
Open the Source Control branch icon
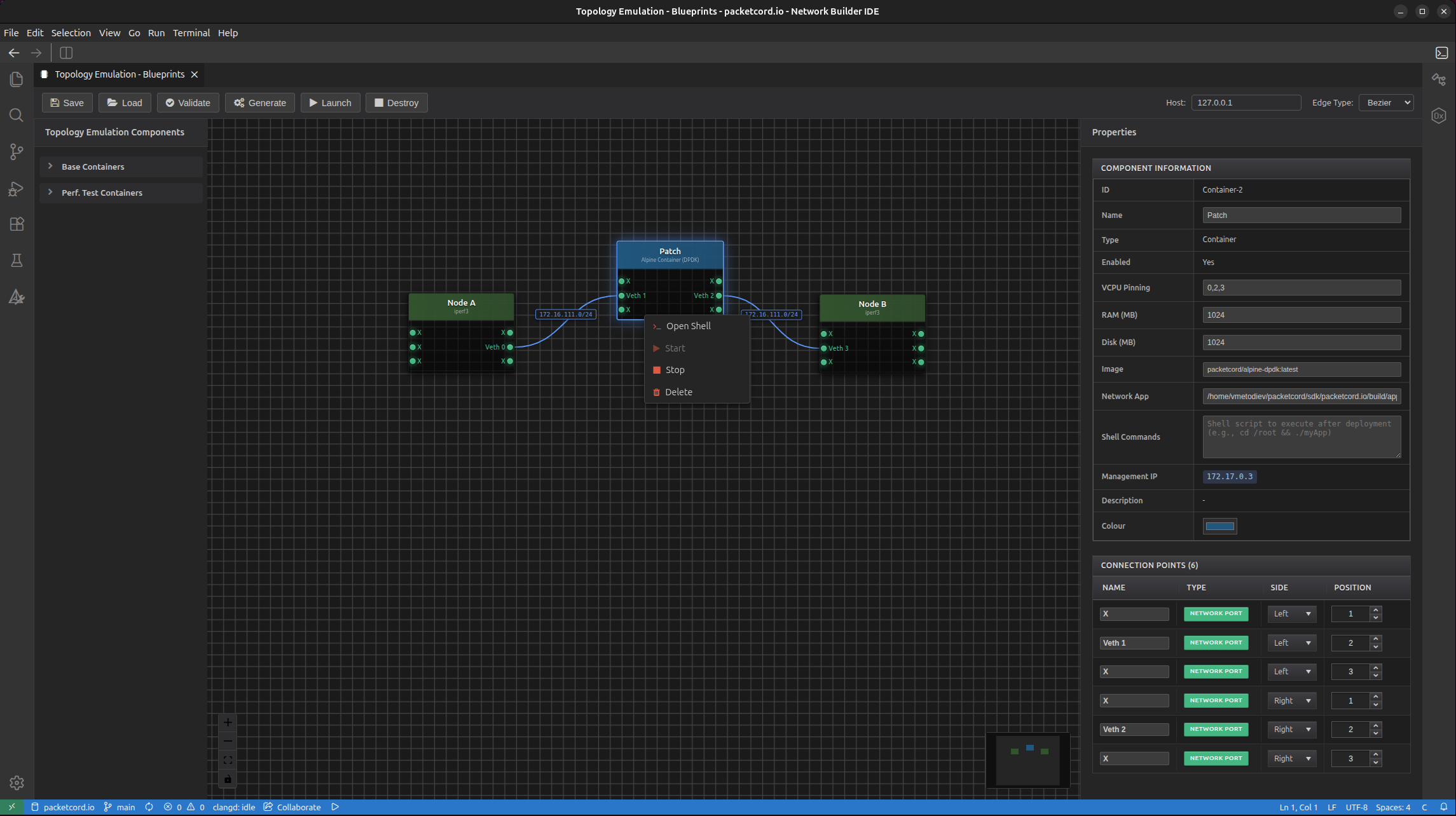17,152
